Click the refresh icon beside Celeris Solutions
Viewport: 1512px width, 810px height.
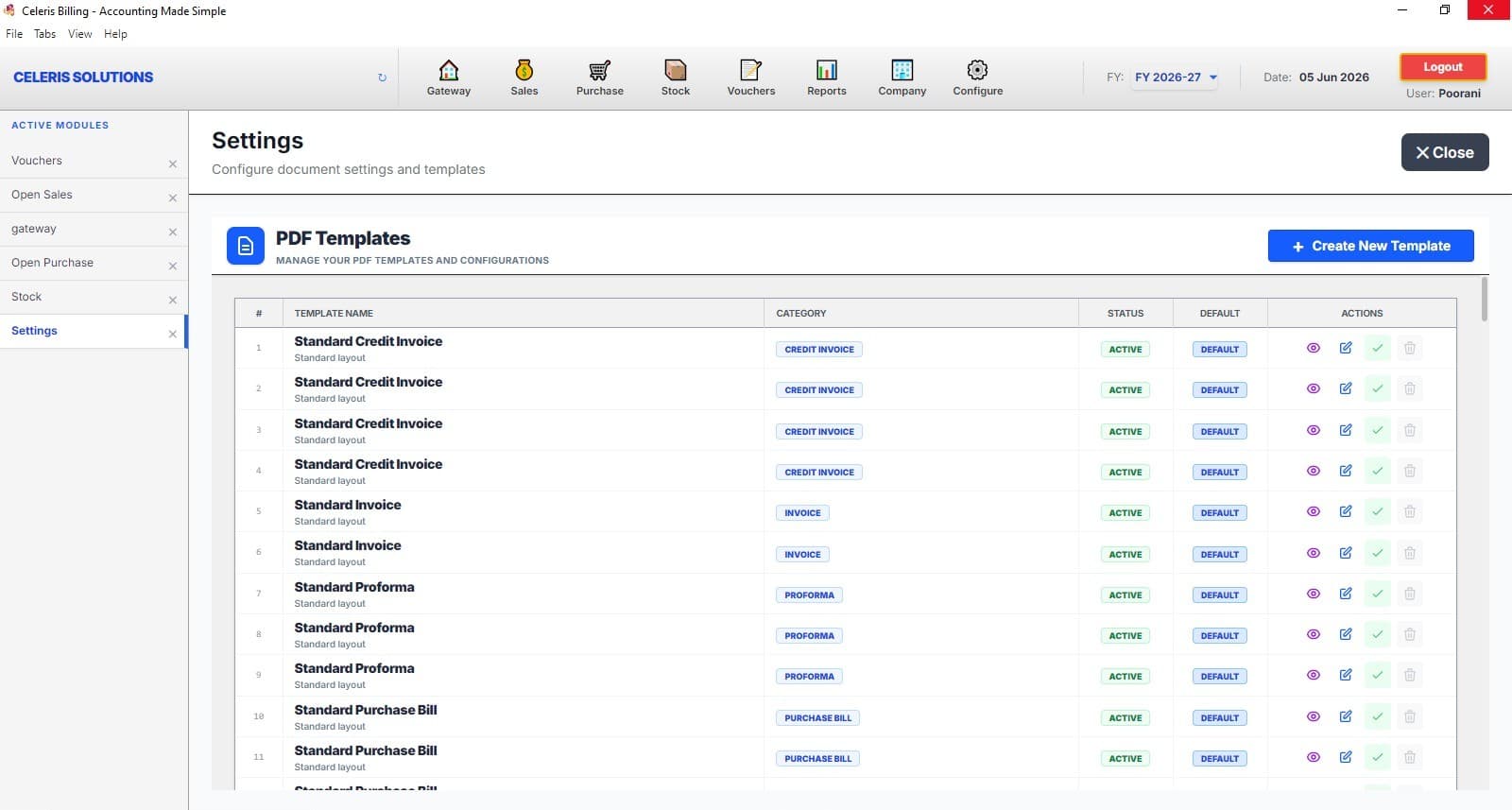point(382,78)
